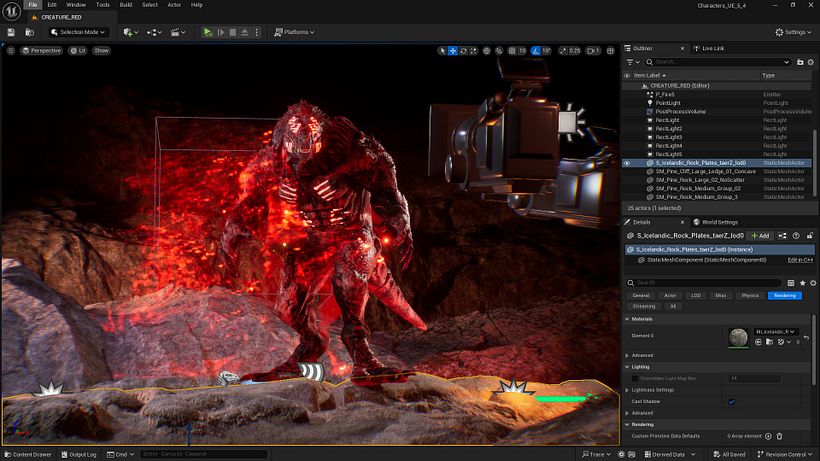Screen dimensions: 820x461
Task: Click the viewport layout maximize icon
Action: (610, 51)
